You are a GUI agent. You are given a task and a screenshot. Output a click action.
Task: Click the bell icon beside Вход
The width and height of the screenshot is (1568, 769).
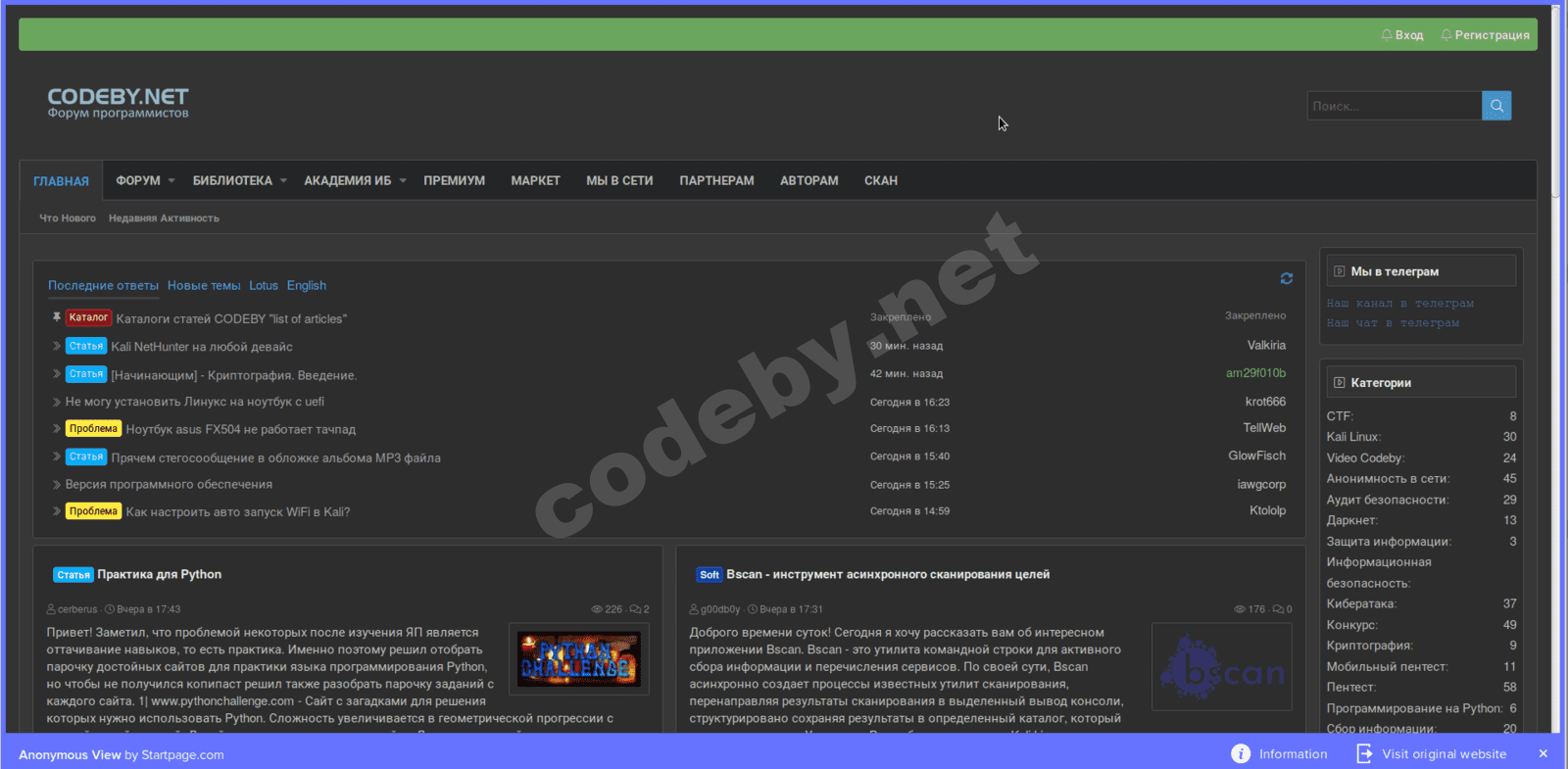pyautogui.click(x=1387, y=35)
